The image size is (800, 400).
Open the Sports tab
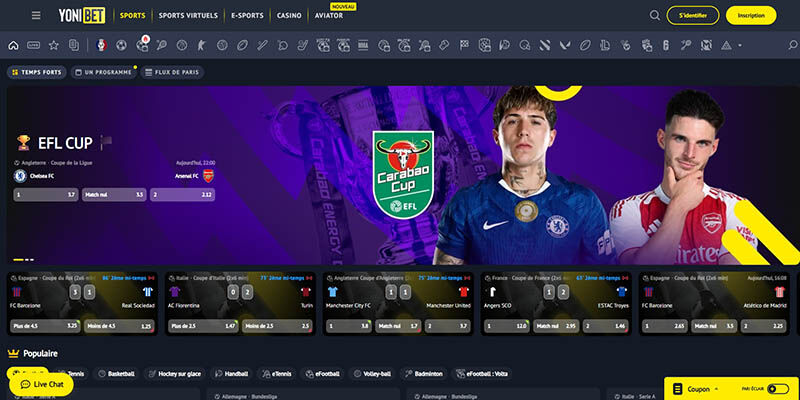point(133,15)
